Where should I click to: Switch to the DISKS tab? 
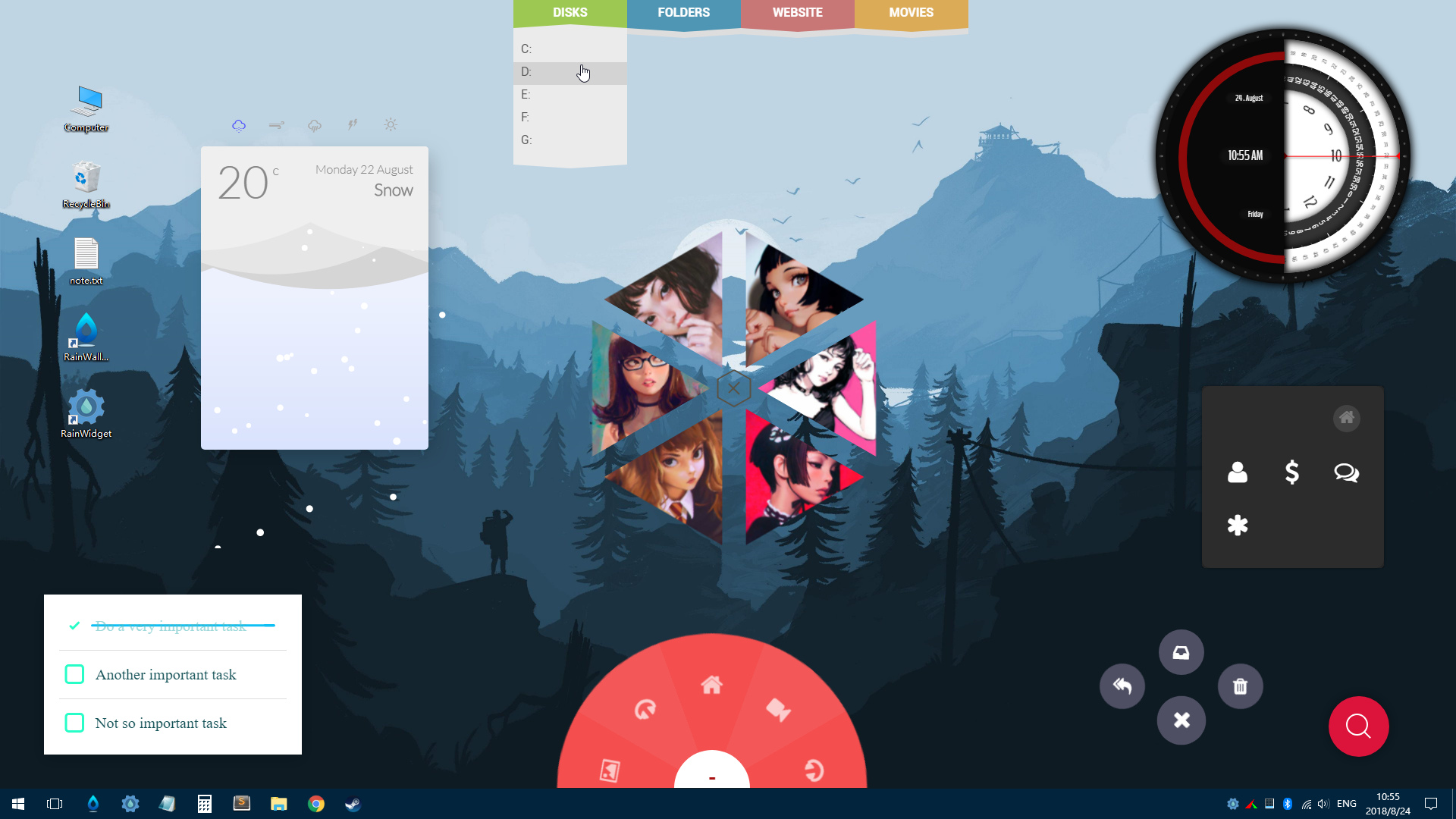click(x=570, y=12)
